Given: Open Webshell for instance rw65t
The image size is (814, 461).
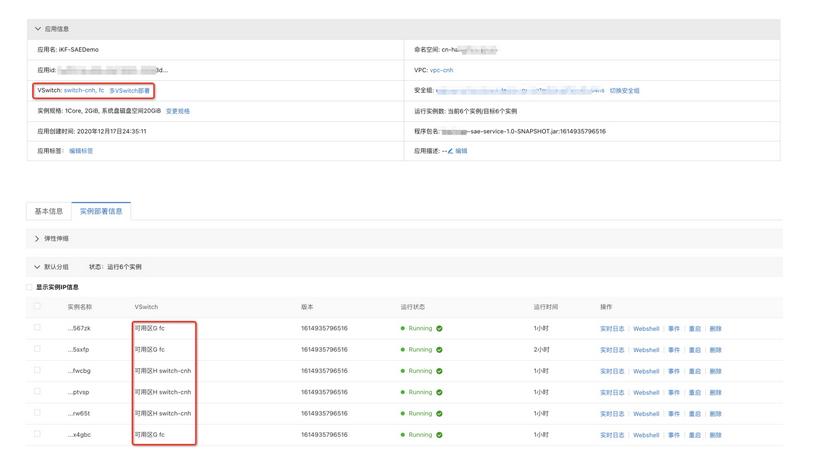Looking at the screenshot, I should pyautogui.click(x=646, y=414).
